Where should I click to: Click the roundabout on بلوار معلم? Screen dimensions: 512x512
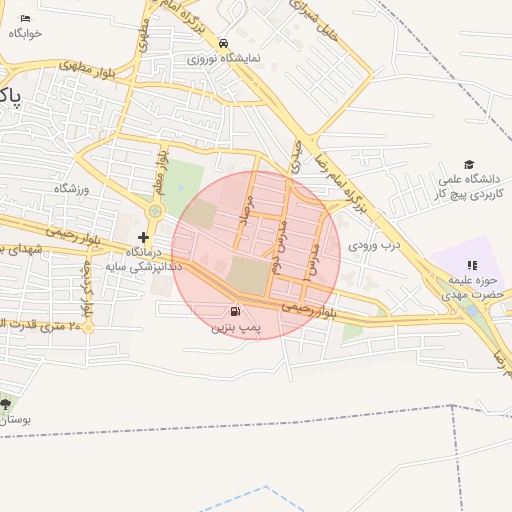pos(155,211)
